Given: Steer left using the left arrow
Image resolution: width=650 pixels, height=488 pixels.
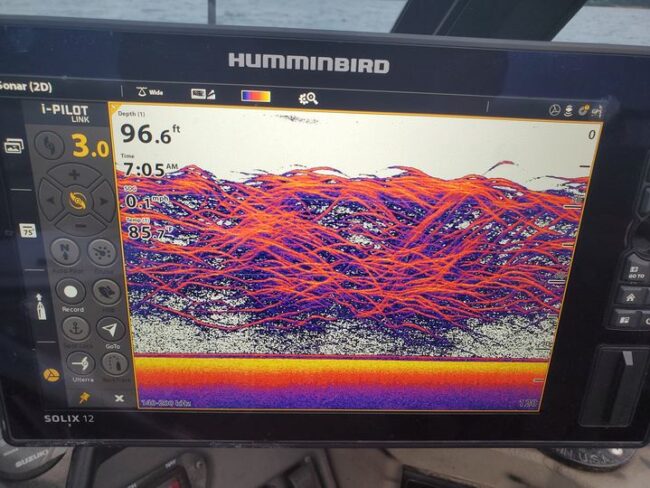Looking at the screenshot, I should [x=50, y=199].
